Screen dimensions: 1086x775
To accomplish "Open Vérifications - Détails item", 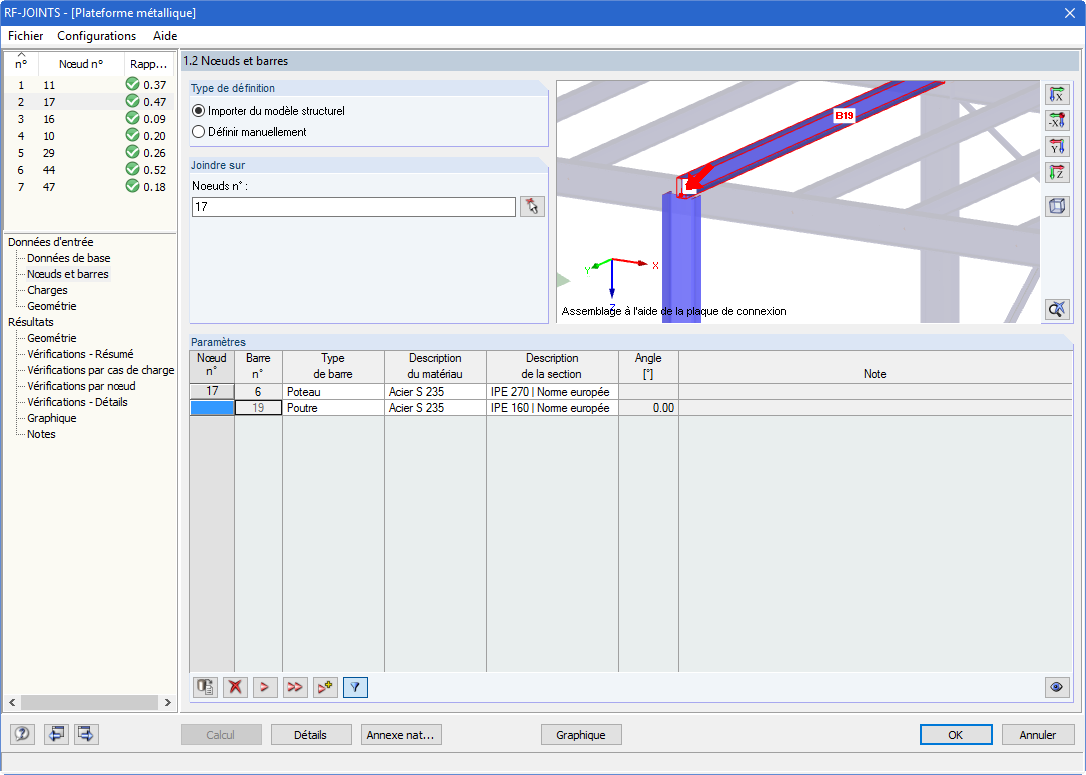I will click(x=77, y=402).
